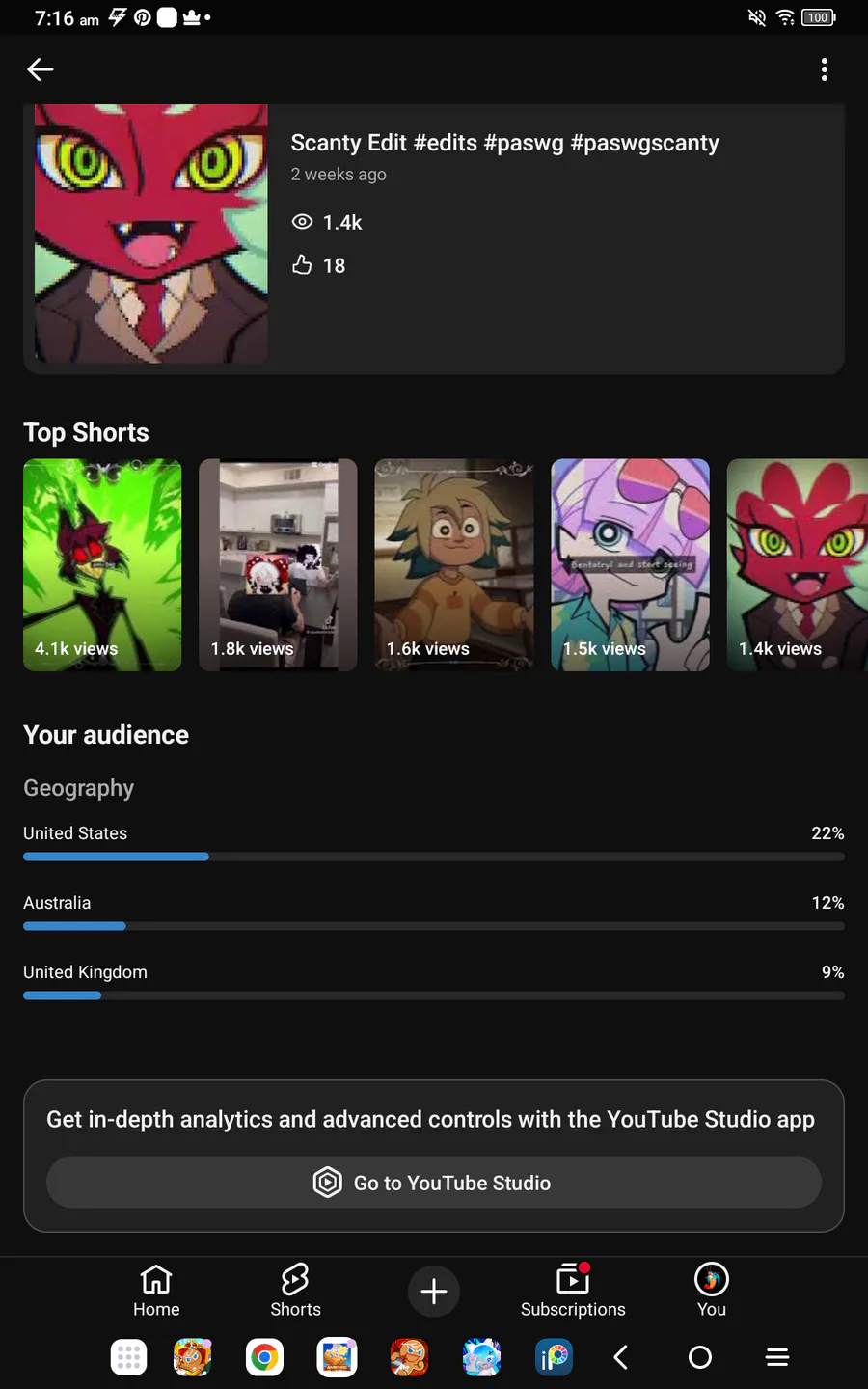868x1389 pixels.
Task: Click the United States audience bar
Action: click(434, 856)
